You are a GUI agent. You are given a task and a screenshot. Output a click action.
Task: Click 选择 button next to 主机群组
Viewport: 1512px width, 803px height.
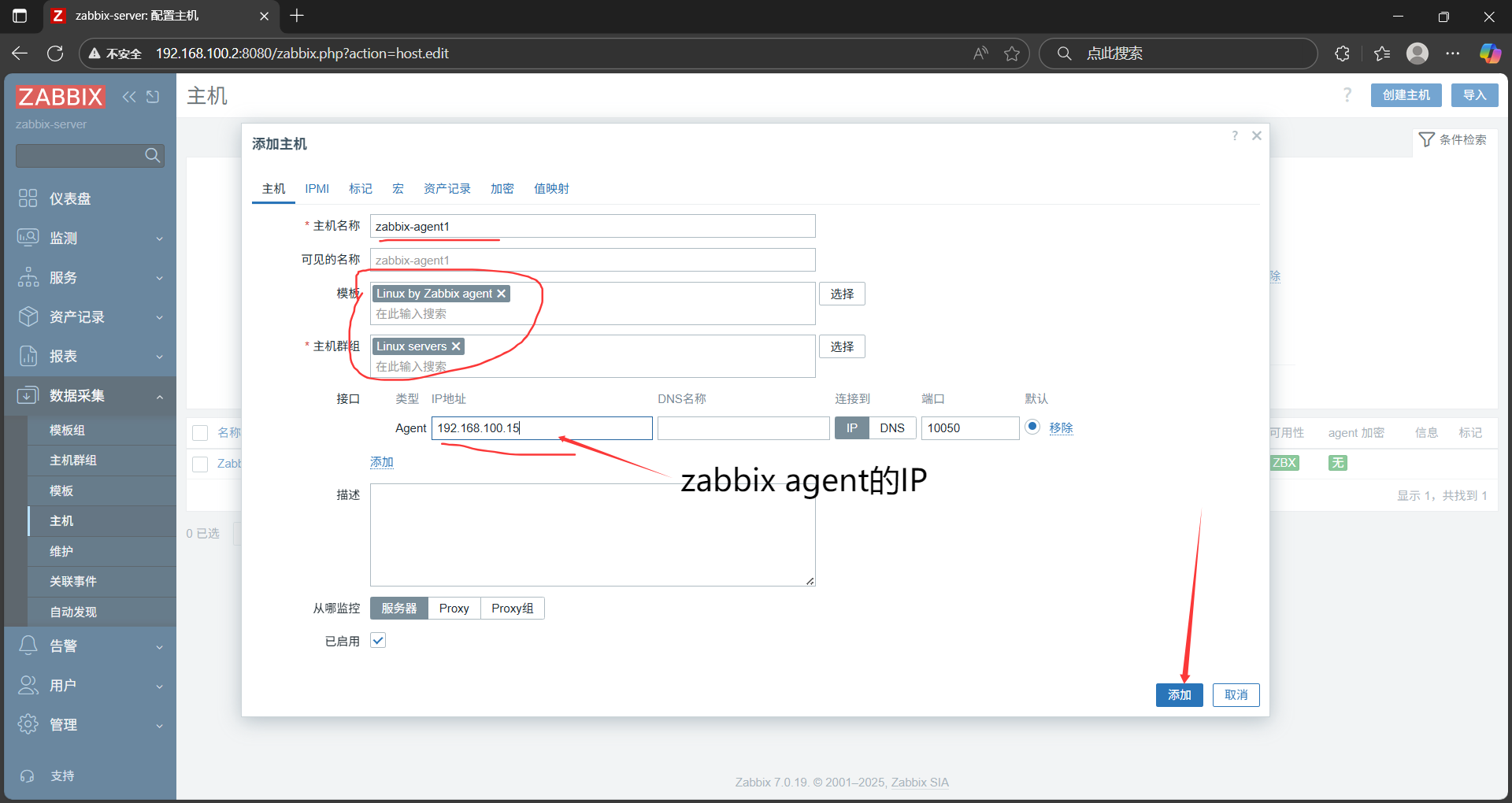(x=842, y=346)
